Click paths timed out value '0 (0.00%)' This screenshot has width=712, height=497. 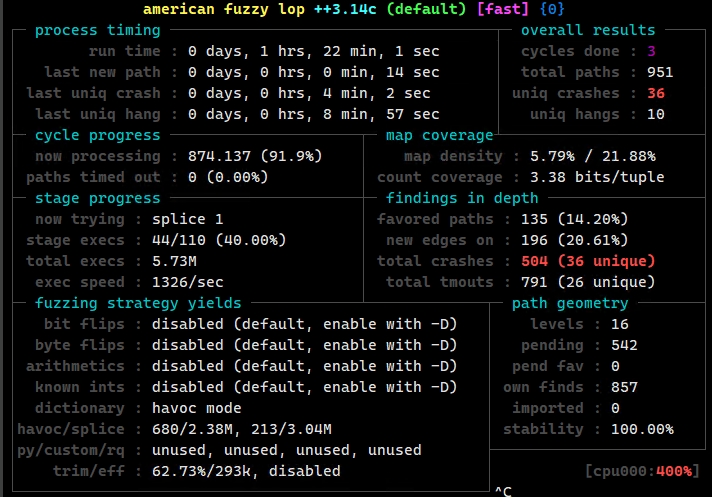(x=228, y=177)
